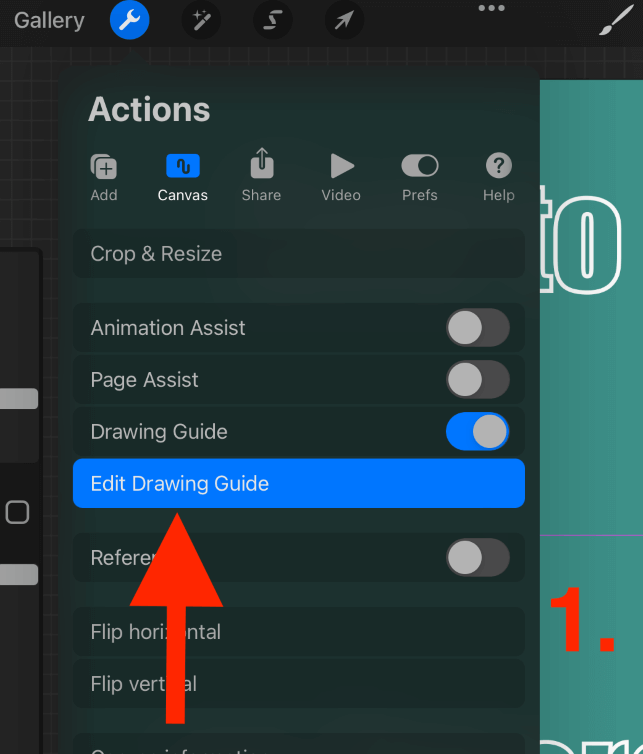Viewport: 643px width, 754px height.
Task: Adjust the upper sidebar brush size slider
Action: 19,399
